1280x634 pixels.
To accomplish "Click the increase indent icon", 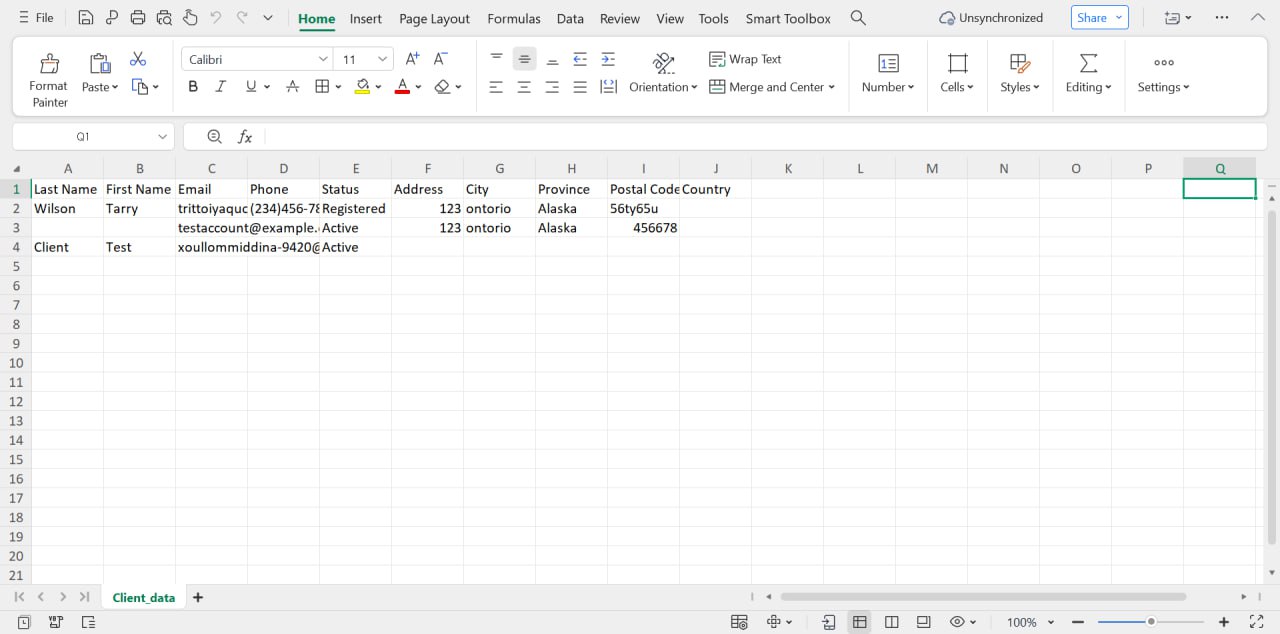I will click(x=608, y=59).
